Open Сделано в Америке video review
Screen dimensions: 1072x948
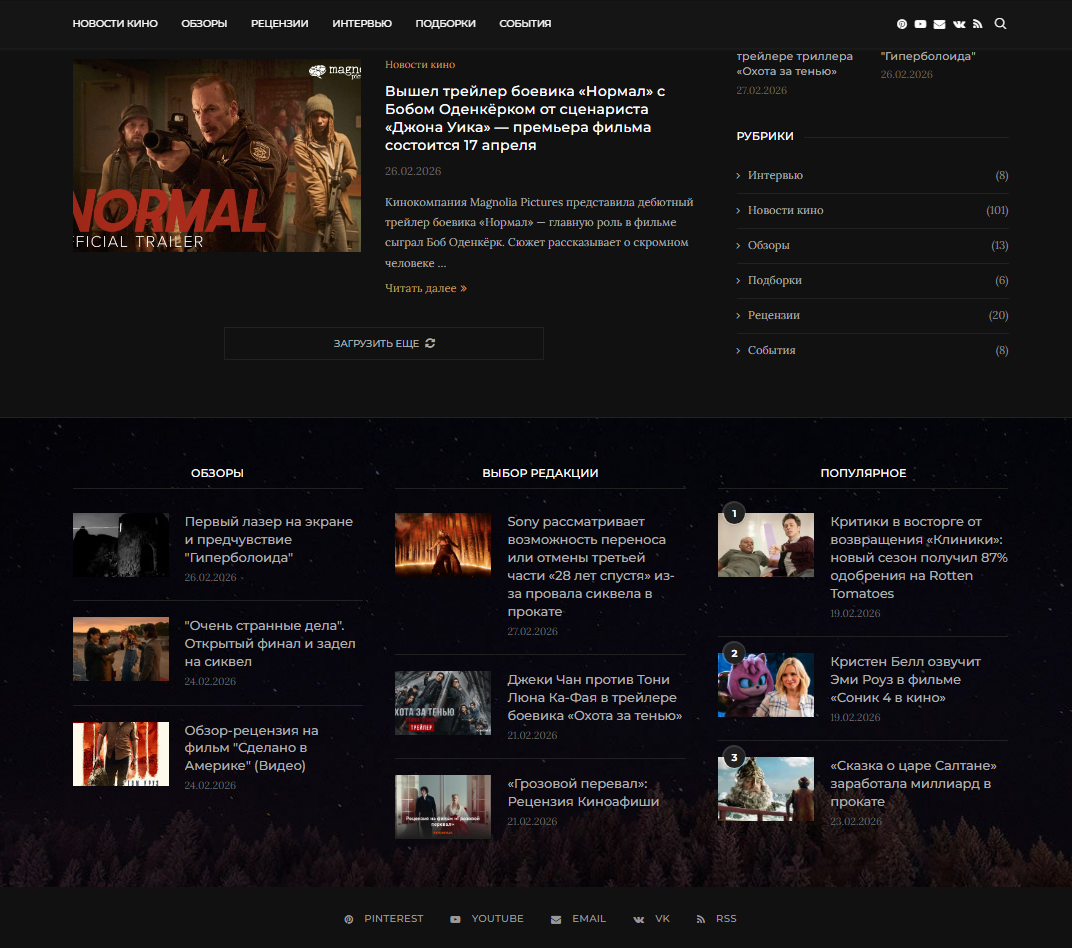coord(252,748)
